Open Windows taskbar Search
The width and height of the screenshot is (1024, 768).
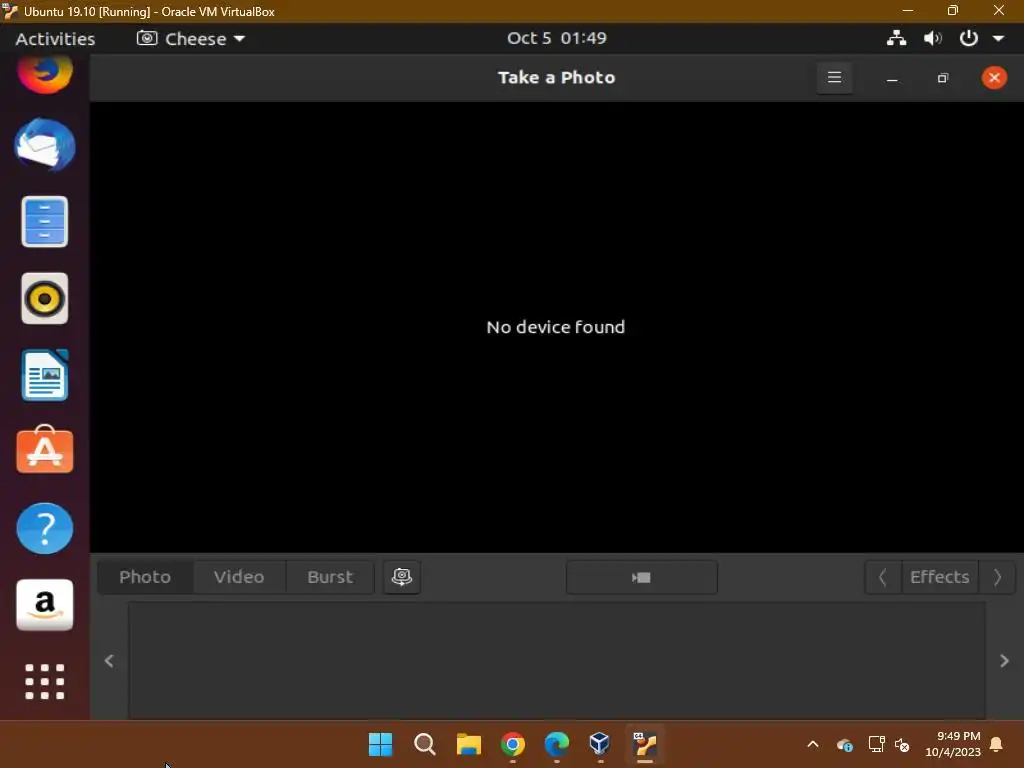(424, 744)
